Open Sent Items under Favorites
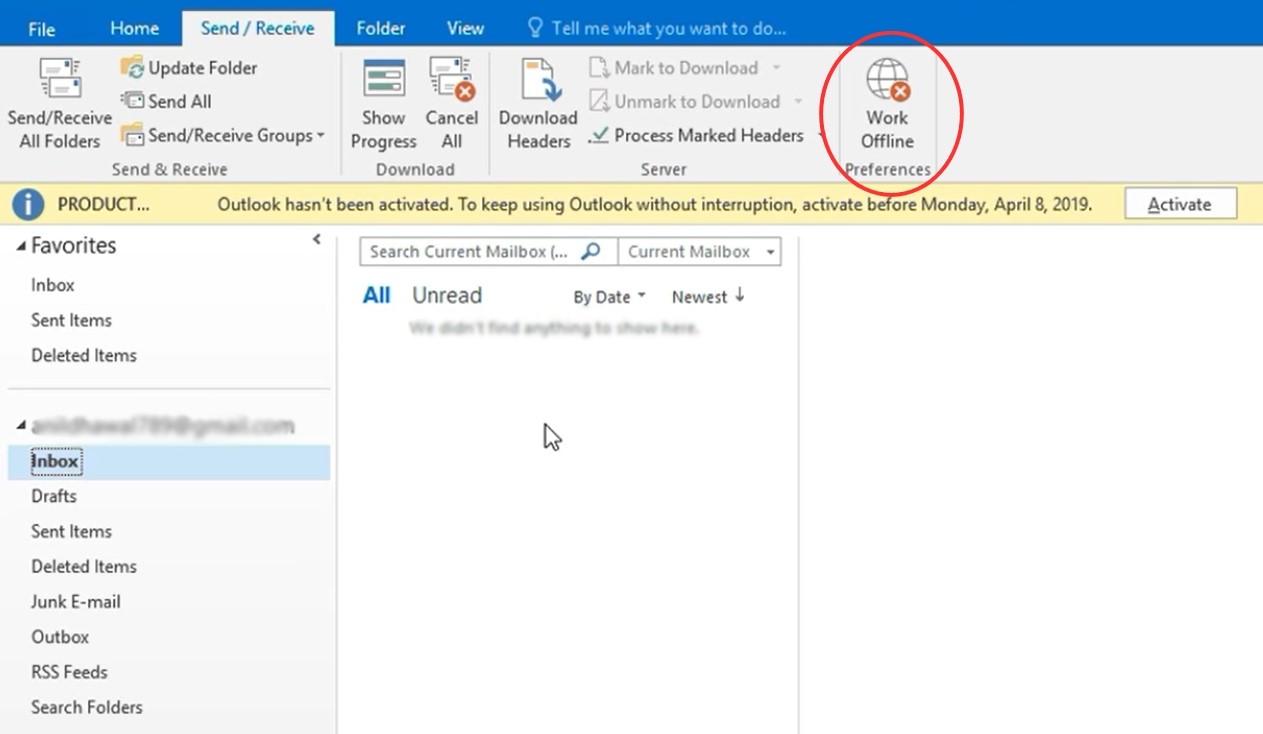 click(x=71, y=320)
